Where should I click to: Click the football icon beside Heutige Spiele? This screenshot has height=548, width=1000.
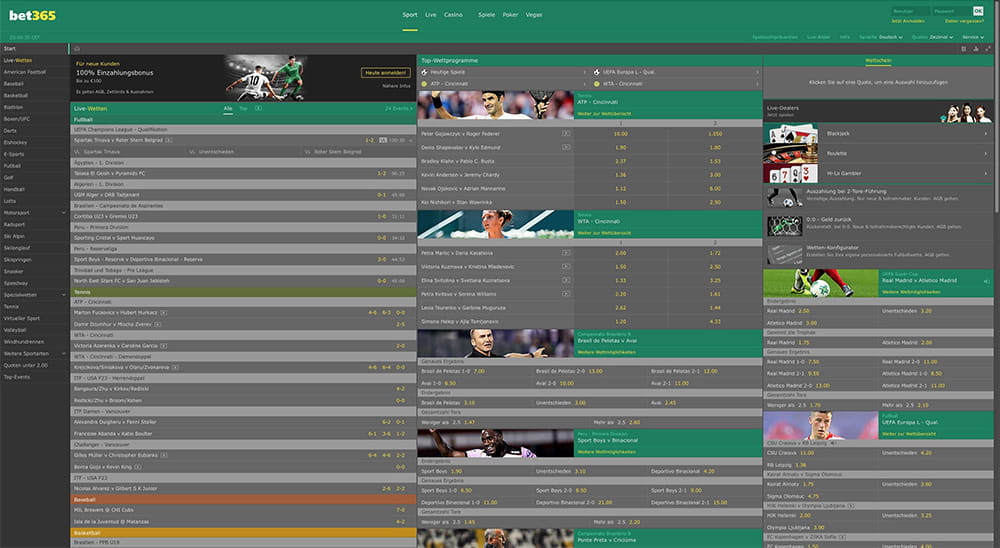(x=424, y=72)
